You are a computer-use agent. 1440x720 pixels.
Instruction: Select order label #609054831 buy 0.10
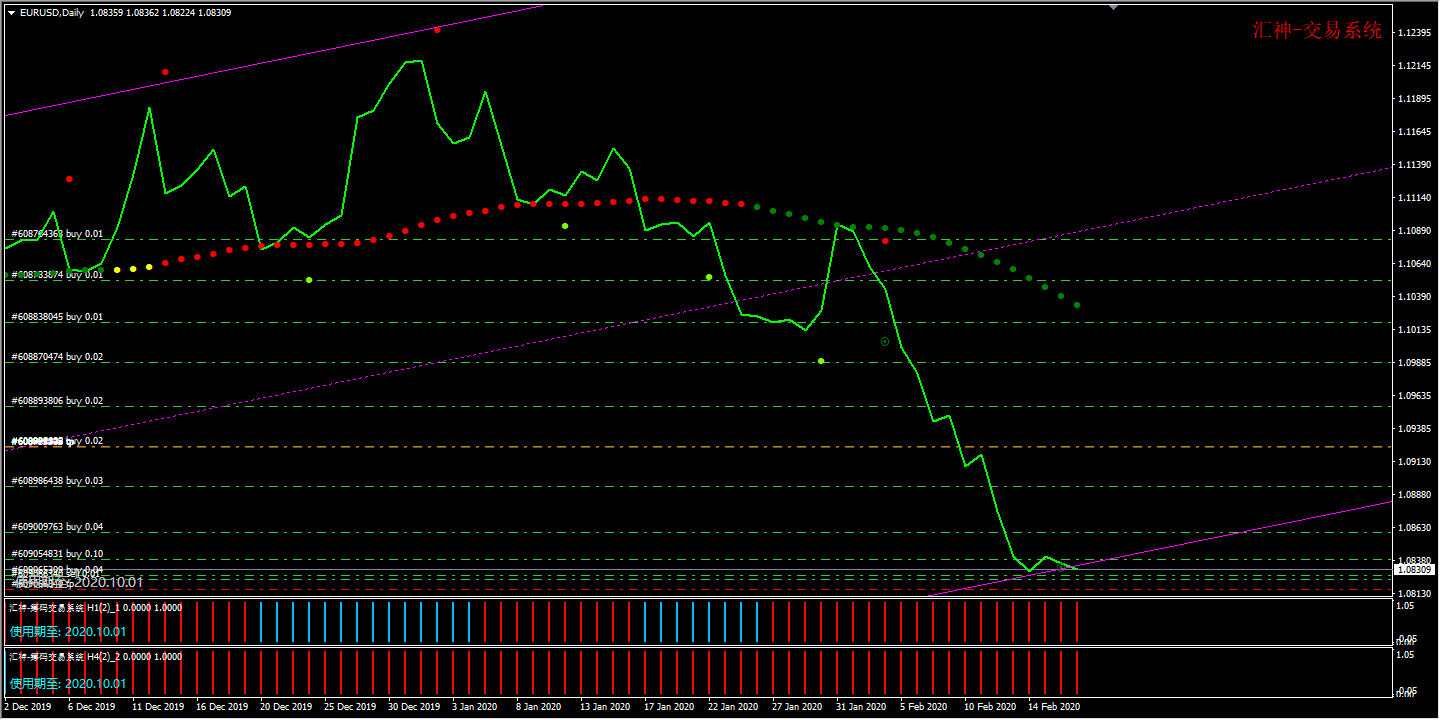click(57, 554)
